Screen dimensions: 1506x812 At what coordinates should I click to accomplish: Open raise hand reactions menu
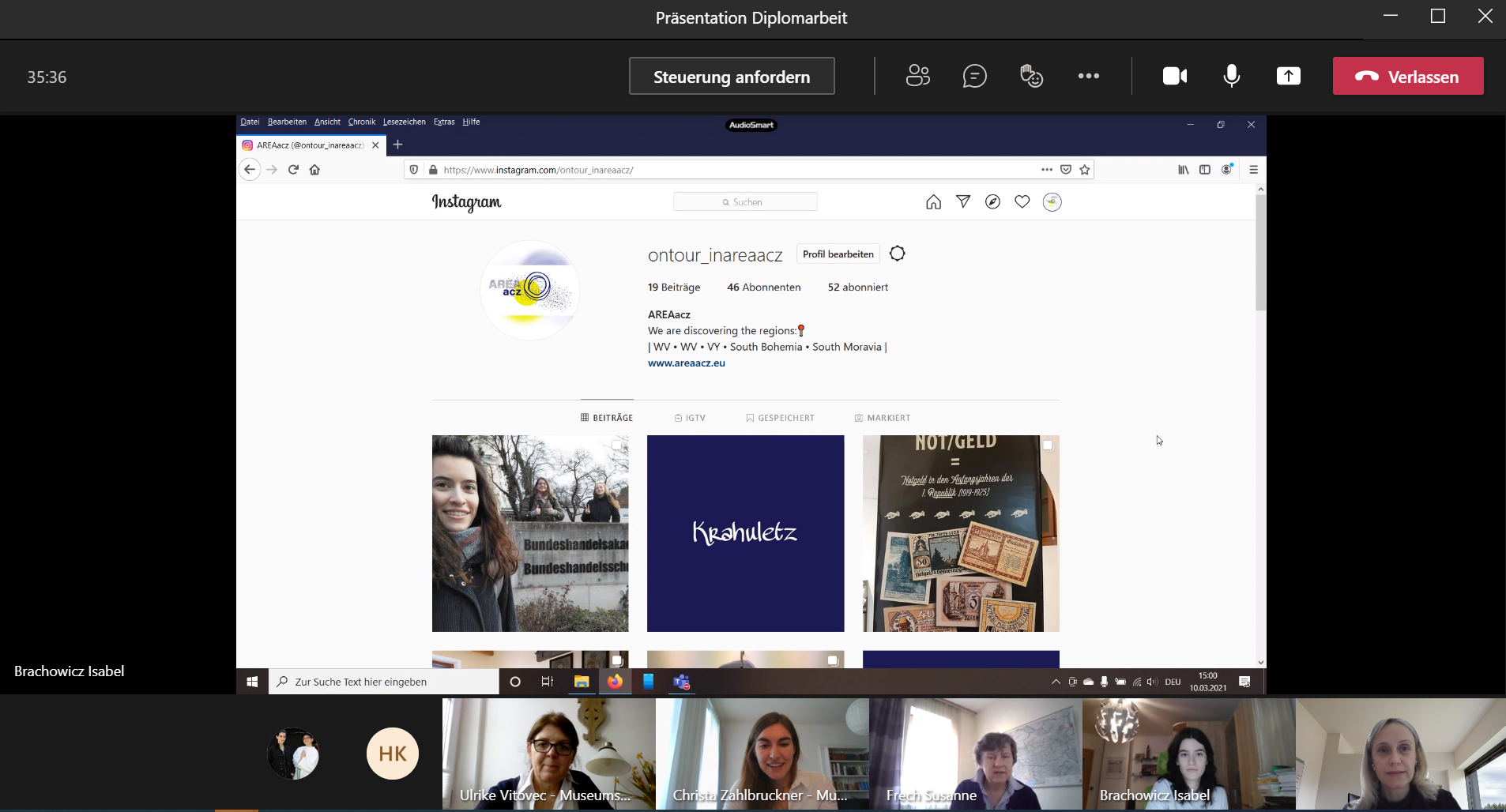click(1031, 76)
